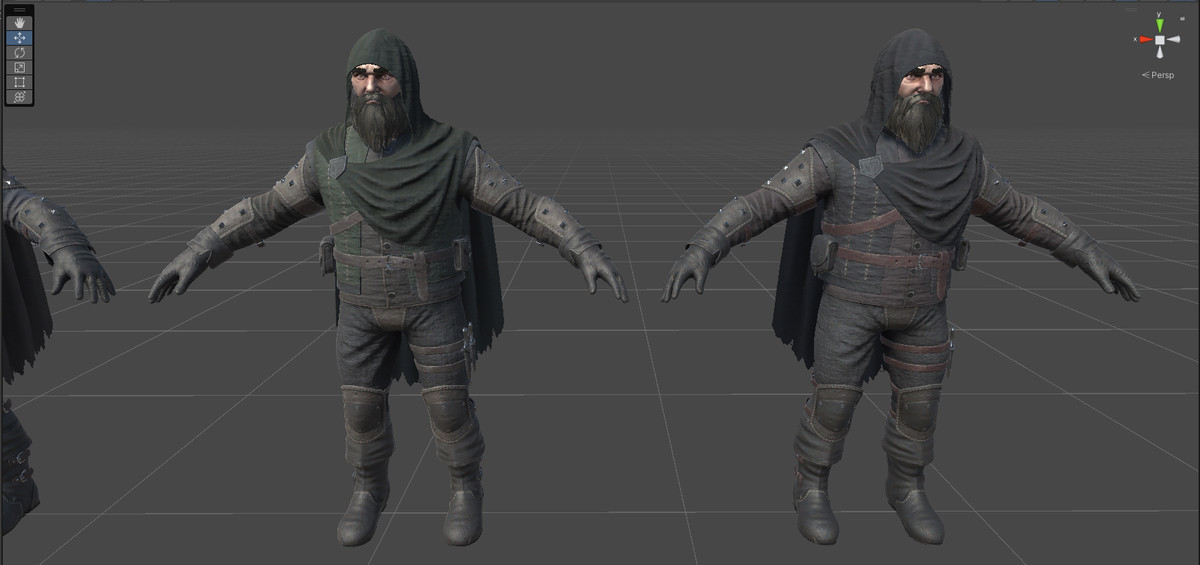Click the center cube of orientation gizmo
This screenshot has height=565, width=1200.
coord(1159,40)
